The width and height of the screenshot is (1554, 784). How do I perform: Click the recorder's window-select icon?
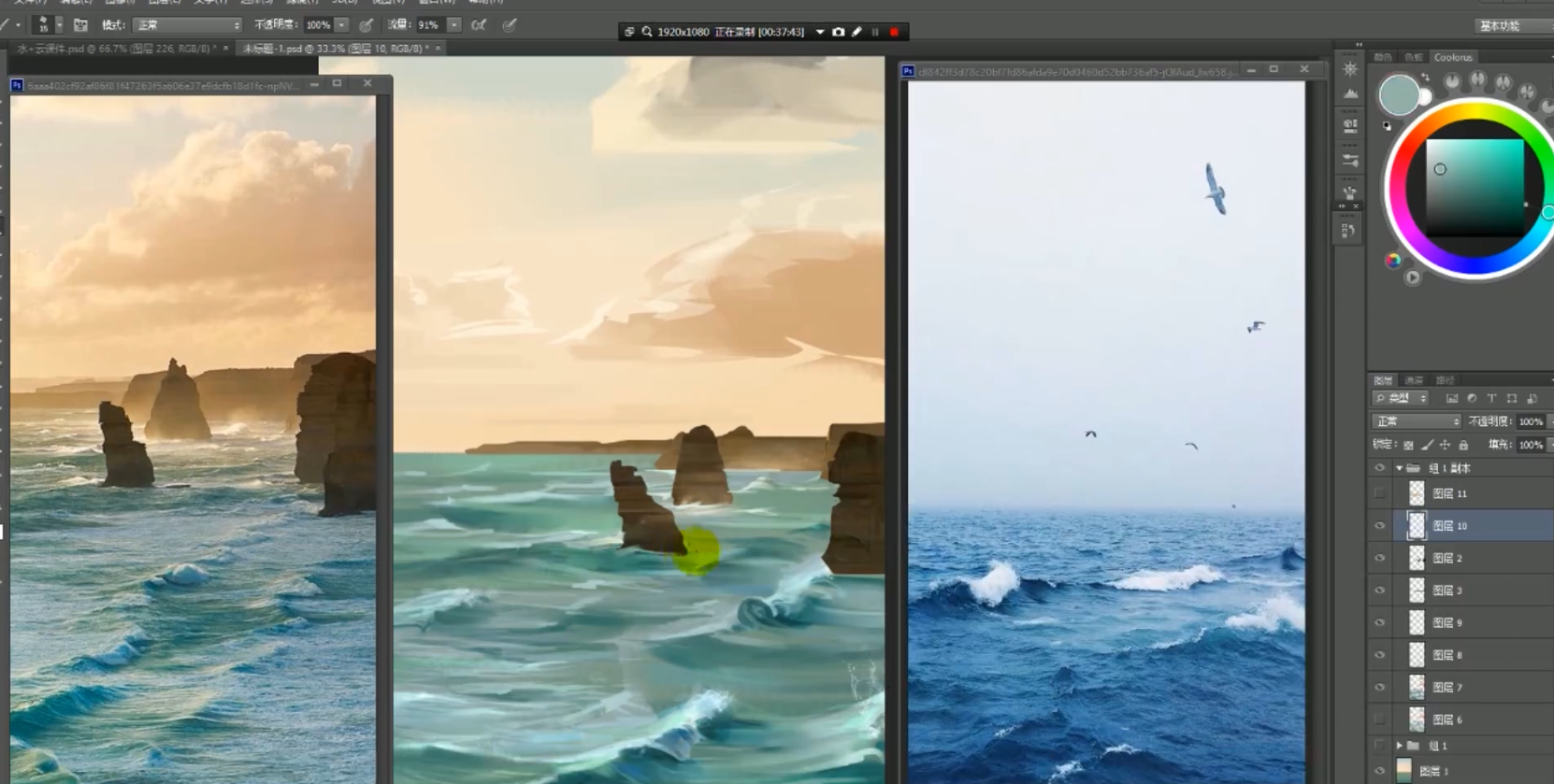[x=629, y=32]
